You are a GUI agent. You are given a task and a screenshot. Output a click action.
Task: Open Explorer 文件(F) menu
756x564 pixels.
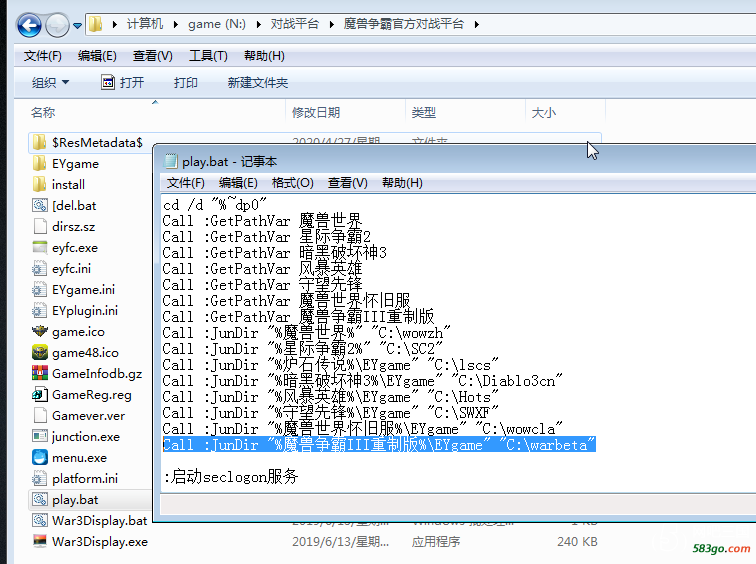point(43,56)
